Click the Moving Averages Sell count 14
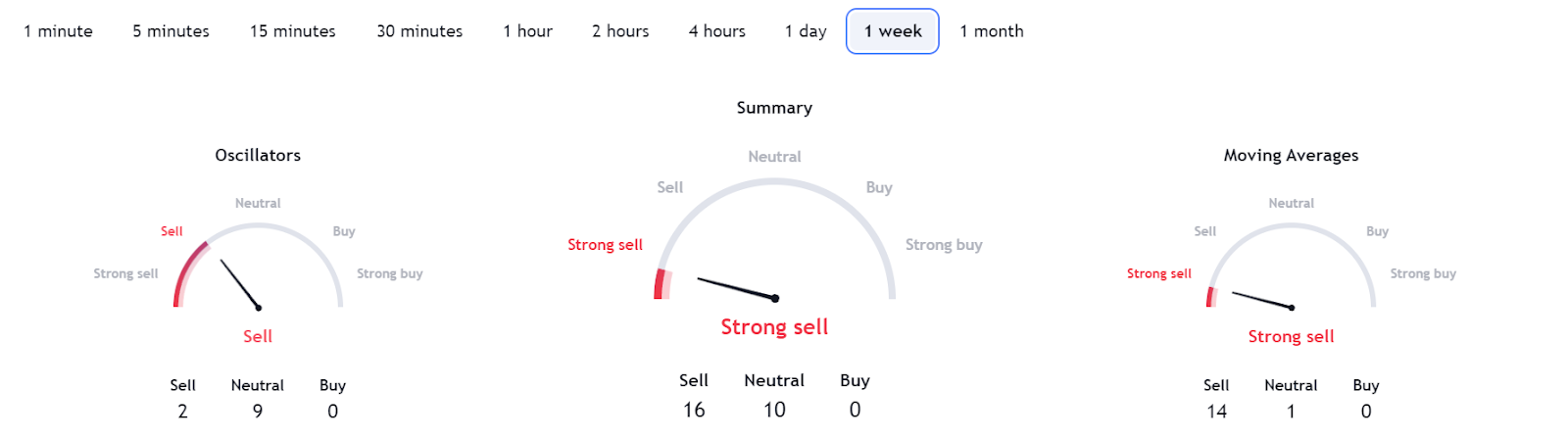 point(1216,412)
